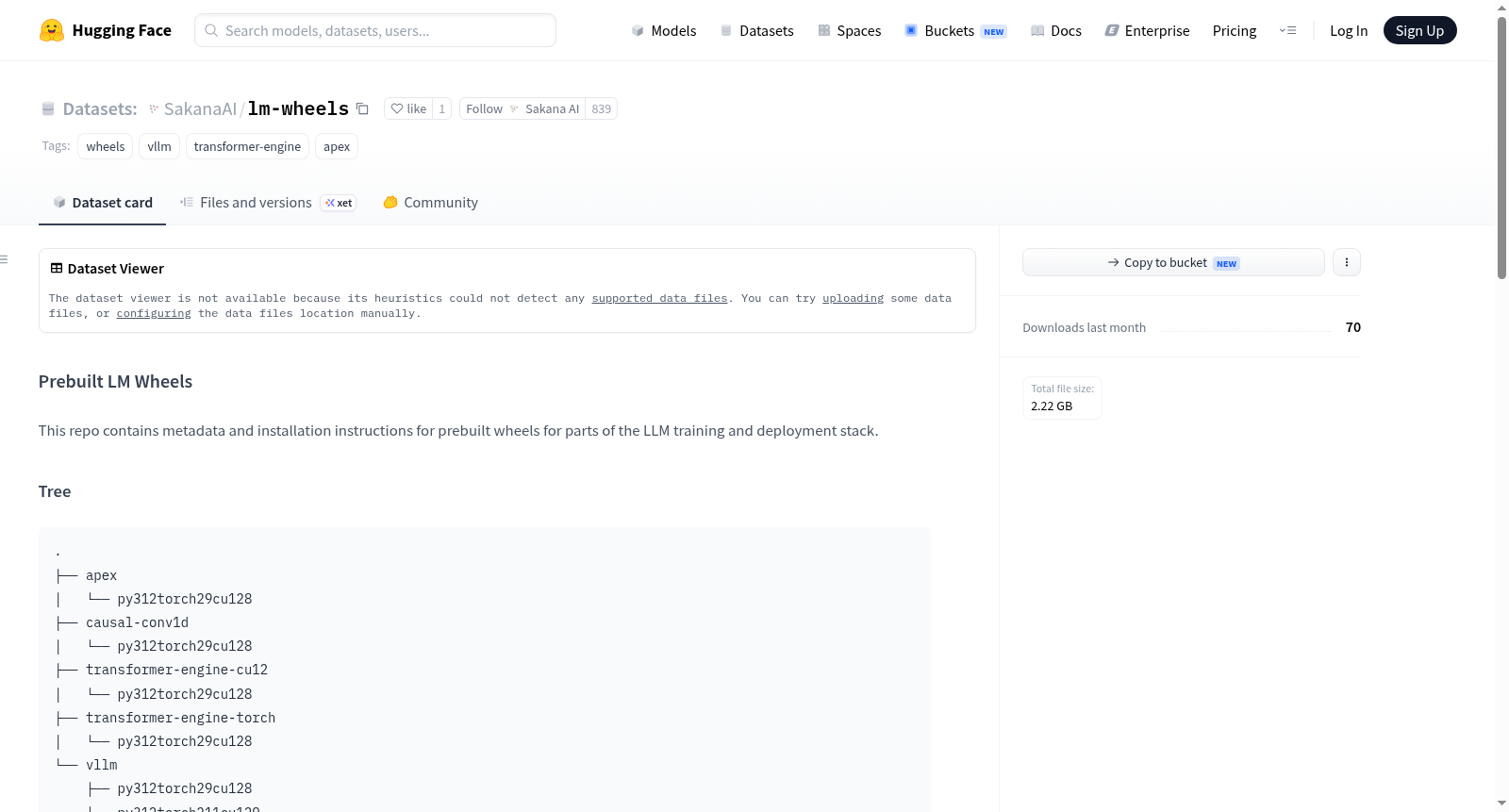The width and height of the screenshot is (1509, 812).
Task: Focus the search models input field
Action: (x=375, y=30)
